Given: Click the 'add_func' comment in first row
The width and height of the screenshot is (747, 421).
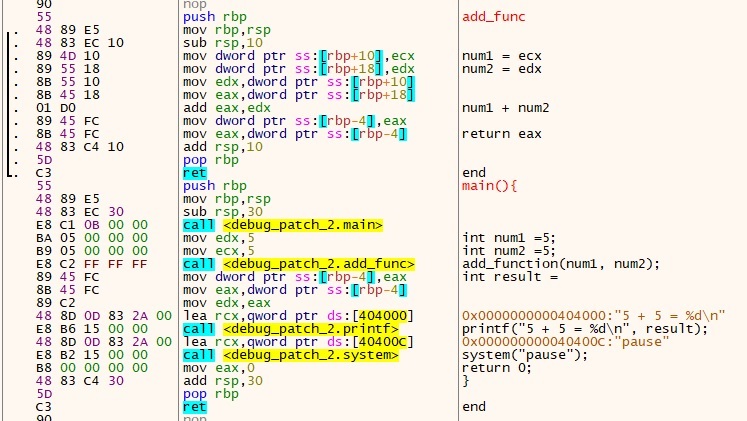Looking at the screenshot, I should pos(494,18).
